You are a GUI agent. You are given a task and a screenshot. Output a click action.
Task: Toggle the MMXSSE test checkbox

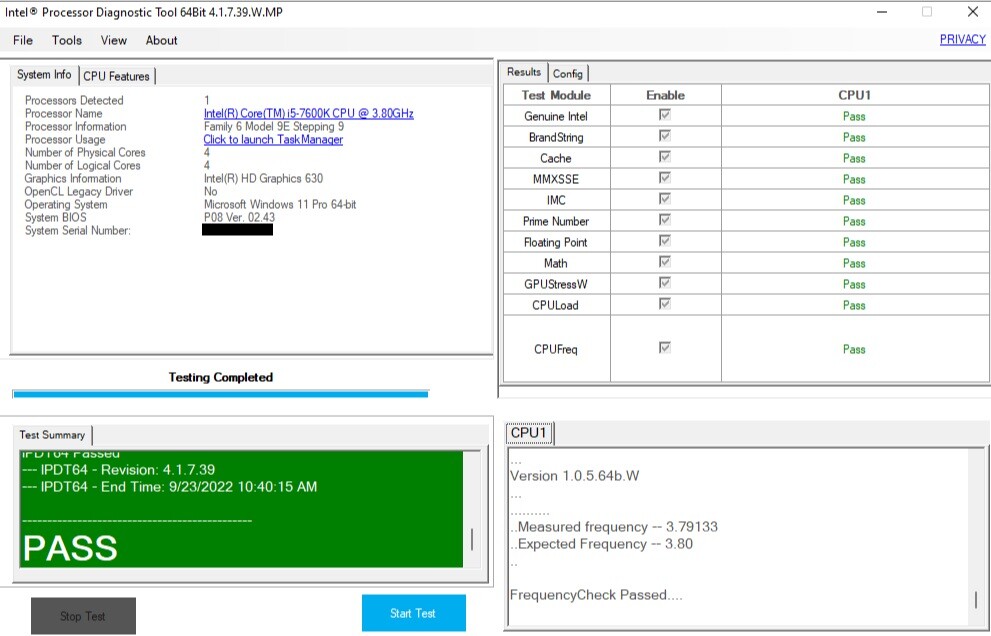point(664,177)
